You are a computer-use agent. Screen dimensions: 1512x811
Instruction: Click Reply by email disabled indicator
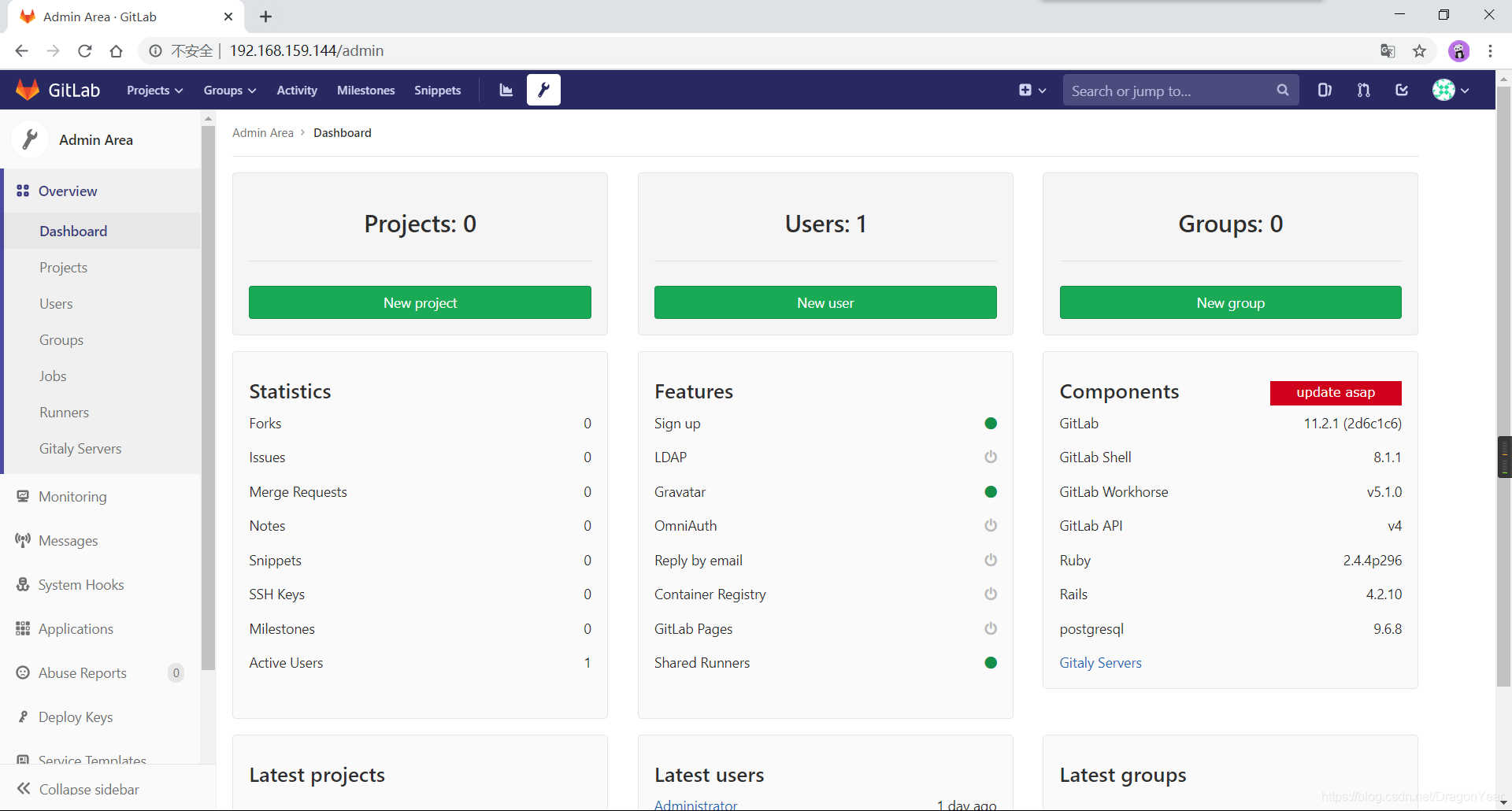[991, 560]
